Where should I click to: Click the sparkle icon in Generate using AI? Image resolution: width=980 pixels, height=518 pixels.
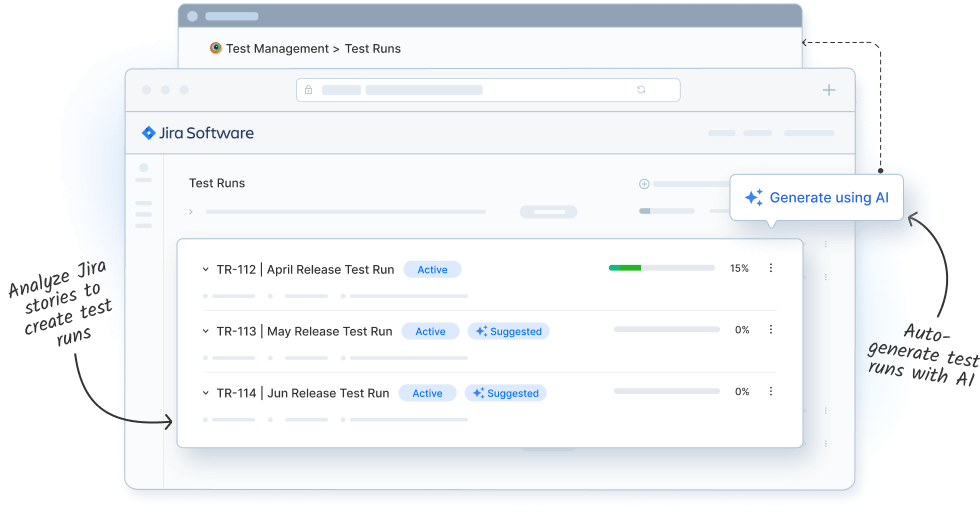point(754,197)
